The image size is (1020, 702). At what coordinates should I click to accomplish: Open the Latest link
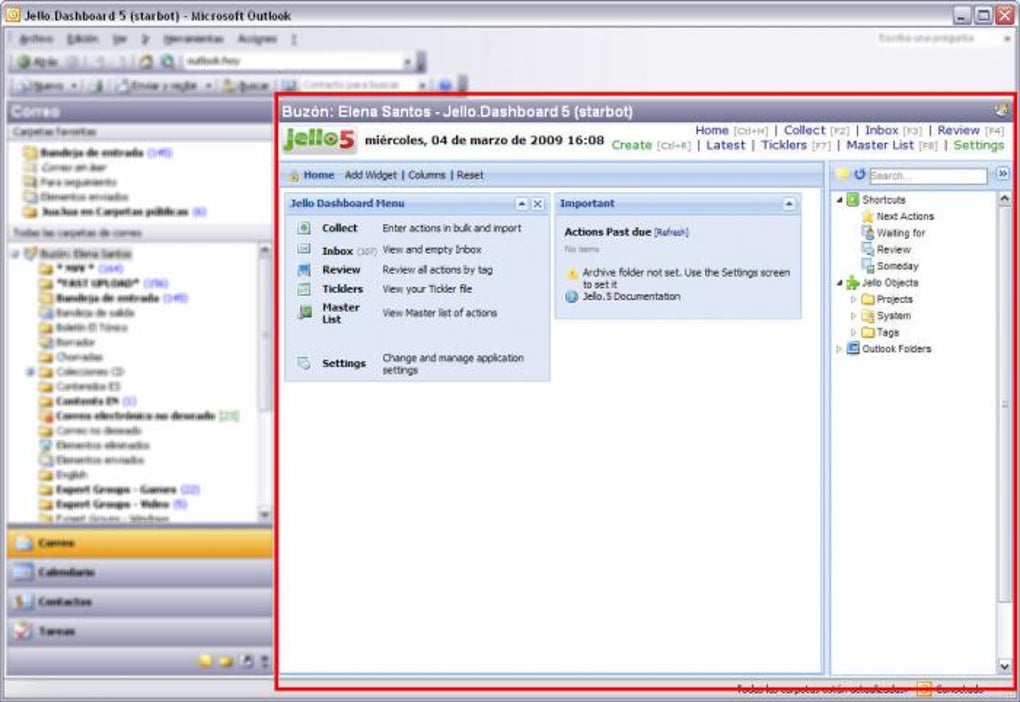[725, 145]
